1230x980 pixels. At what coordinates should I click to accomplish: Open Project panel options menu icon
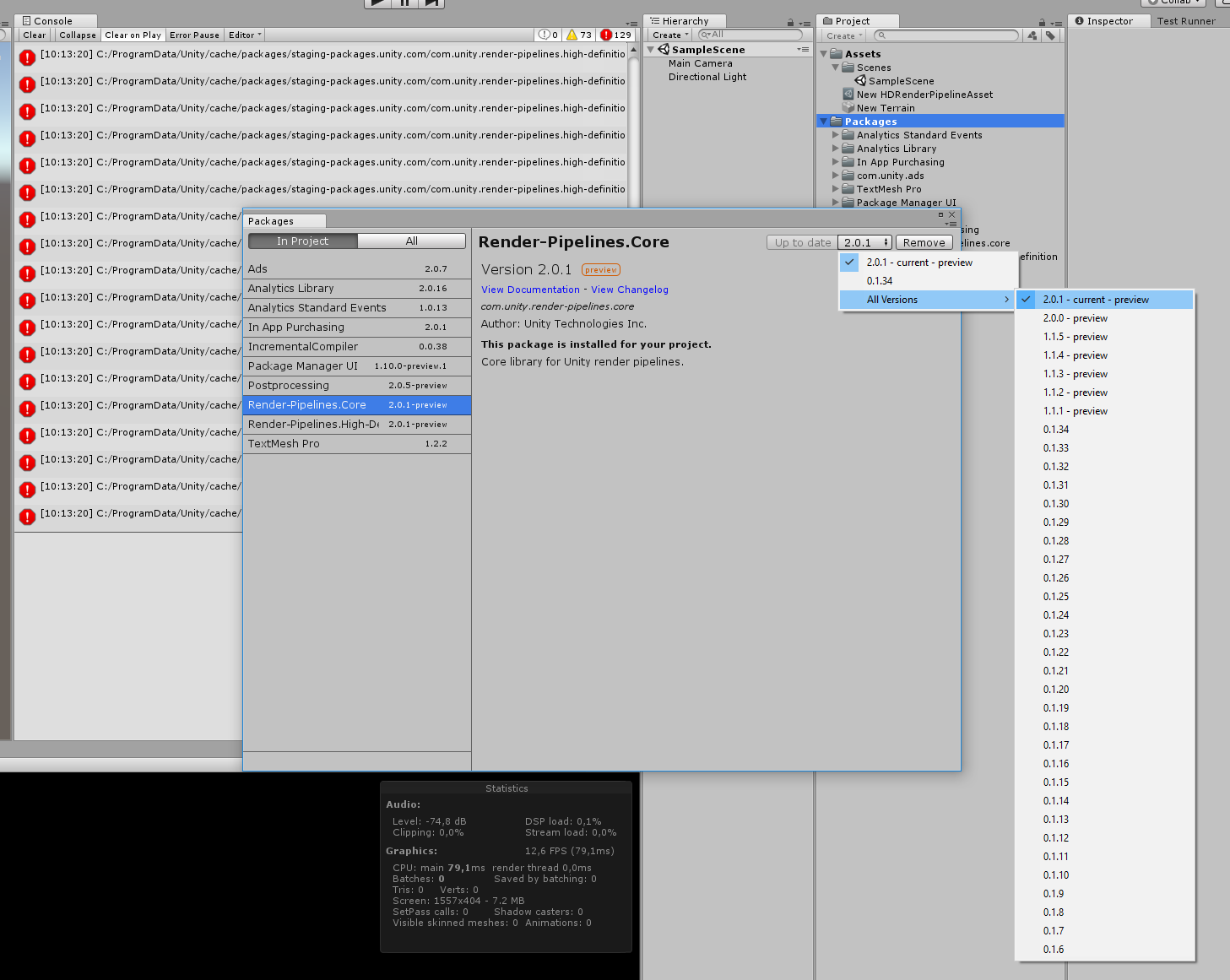pyautogui.click(x=1056, y=23)
